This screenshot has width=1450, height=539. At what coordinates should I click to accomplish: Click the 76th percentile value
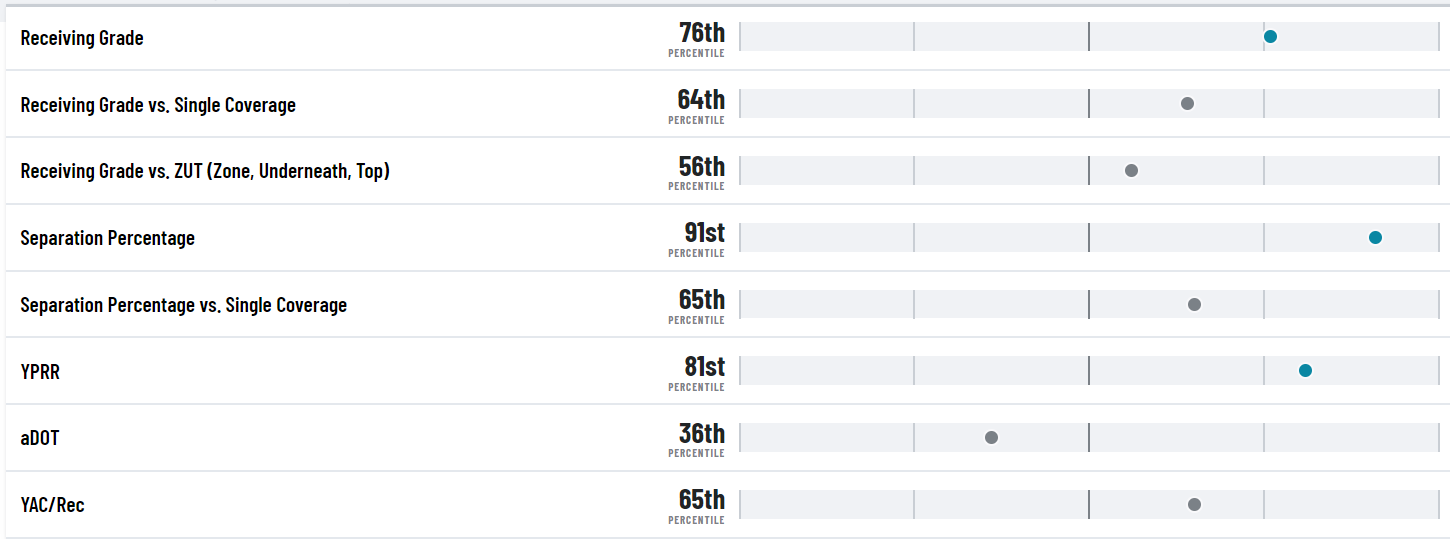point(701,34)
